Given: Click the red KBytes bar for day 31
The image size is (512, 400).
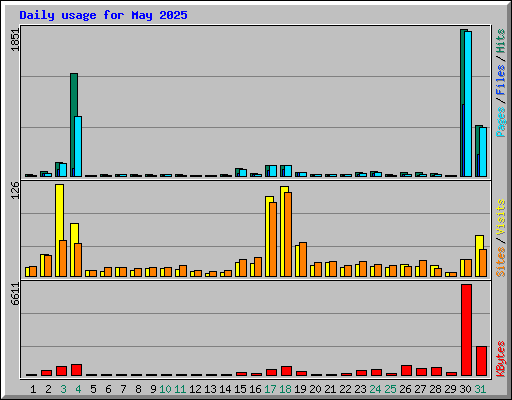Looking at the screenshot, I should point(481,361).
